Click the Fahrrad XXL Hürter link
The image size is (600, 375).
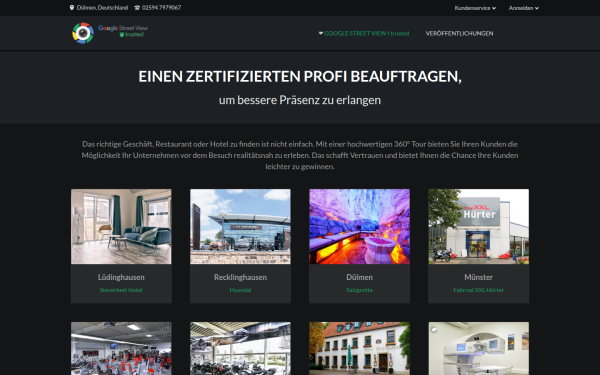tap(479, 290)
